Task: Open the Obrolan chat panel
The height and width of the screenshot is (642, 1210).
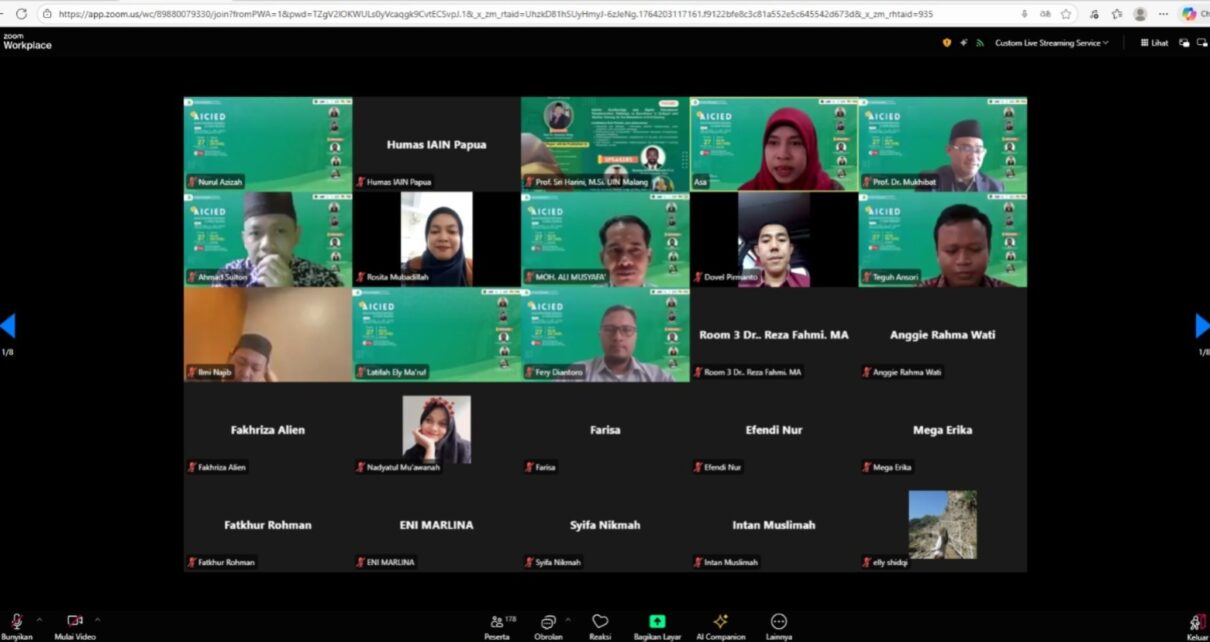Action: (x=548, y=622)
